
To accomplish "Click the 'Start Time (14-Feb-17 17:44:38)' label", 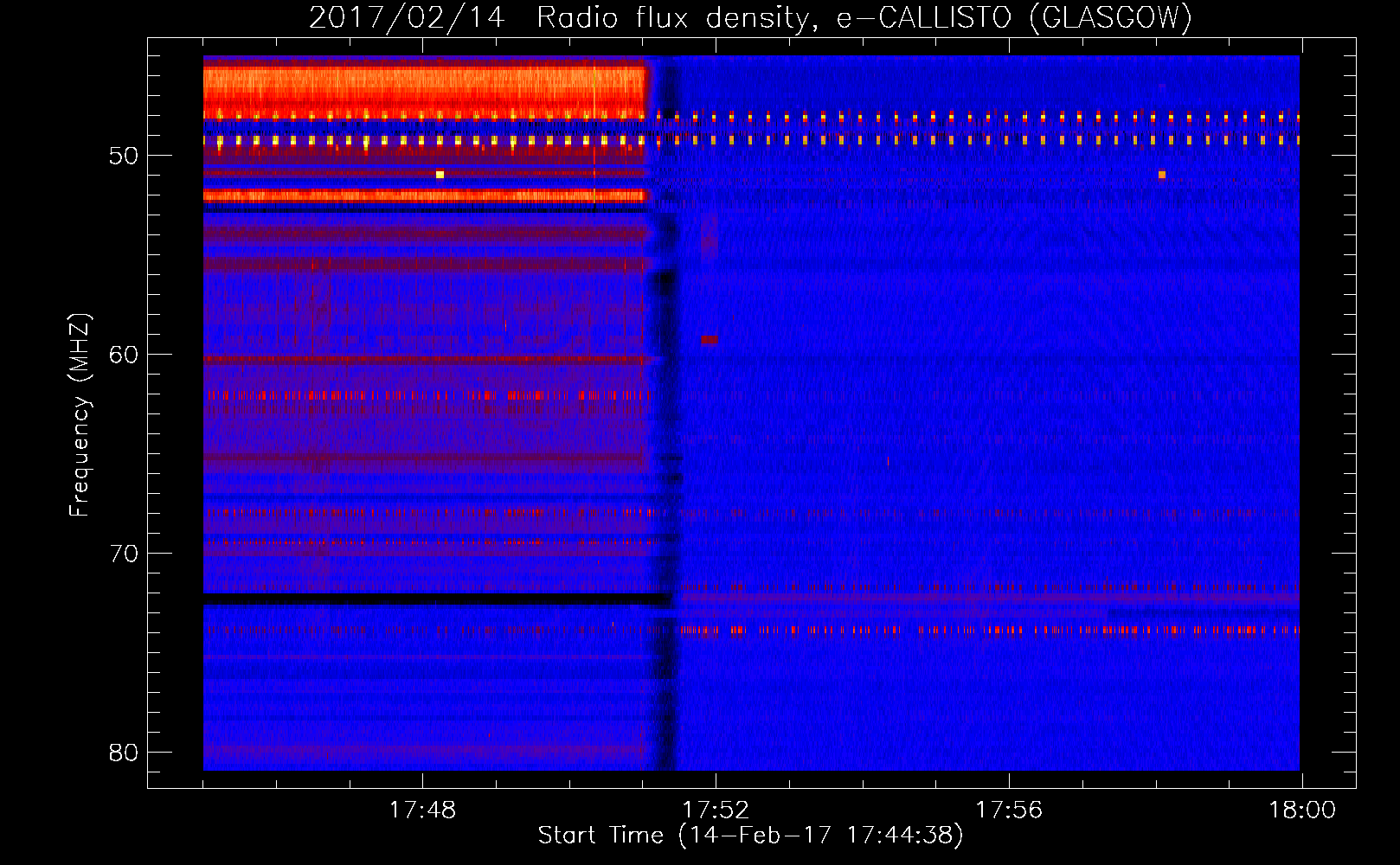I will [x=750, y=836].
